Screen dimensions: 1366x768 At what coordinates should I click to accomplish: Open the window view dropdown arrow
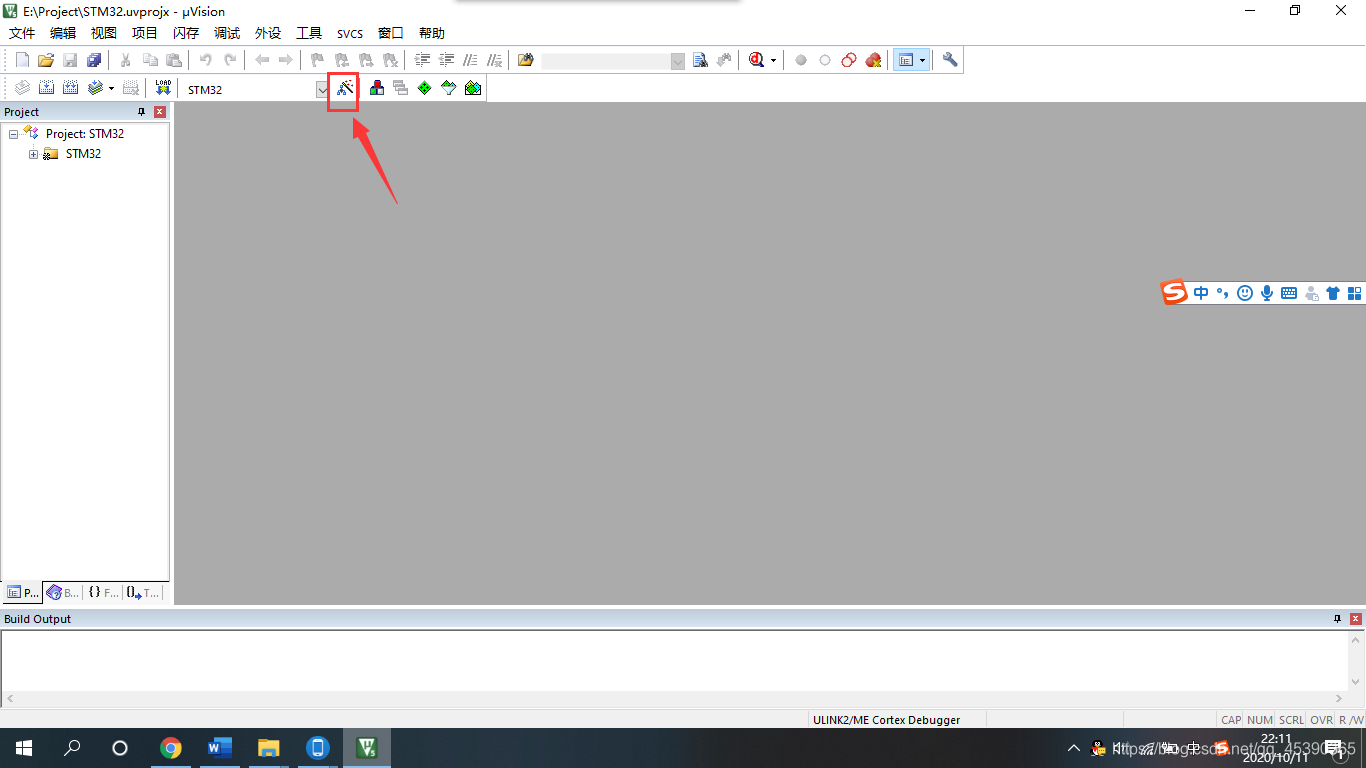922,60
